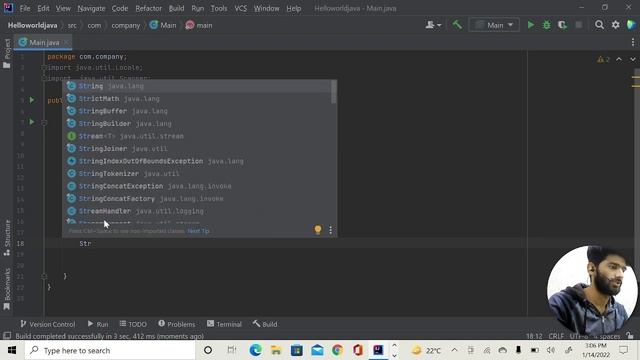Select String java.lang completion suggestion
640x360 pixels.
click(198, 86)
